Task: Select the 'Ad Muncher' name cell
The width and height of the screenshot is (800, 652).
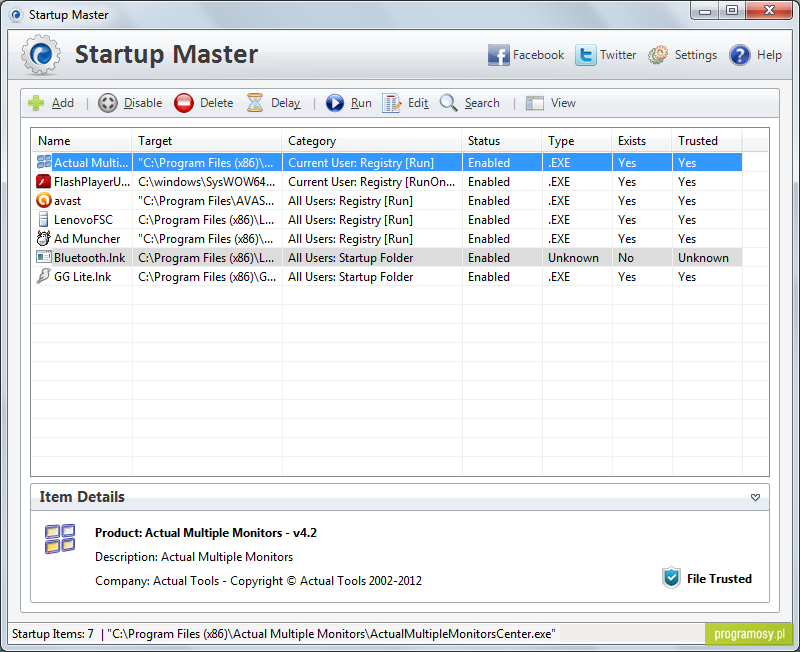Action: tap(87, 238)
